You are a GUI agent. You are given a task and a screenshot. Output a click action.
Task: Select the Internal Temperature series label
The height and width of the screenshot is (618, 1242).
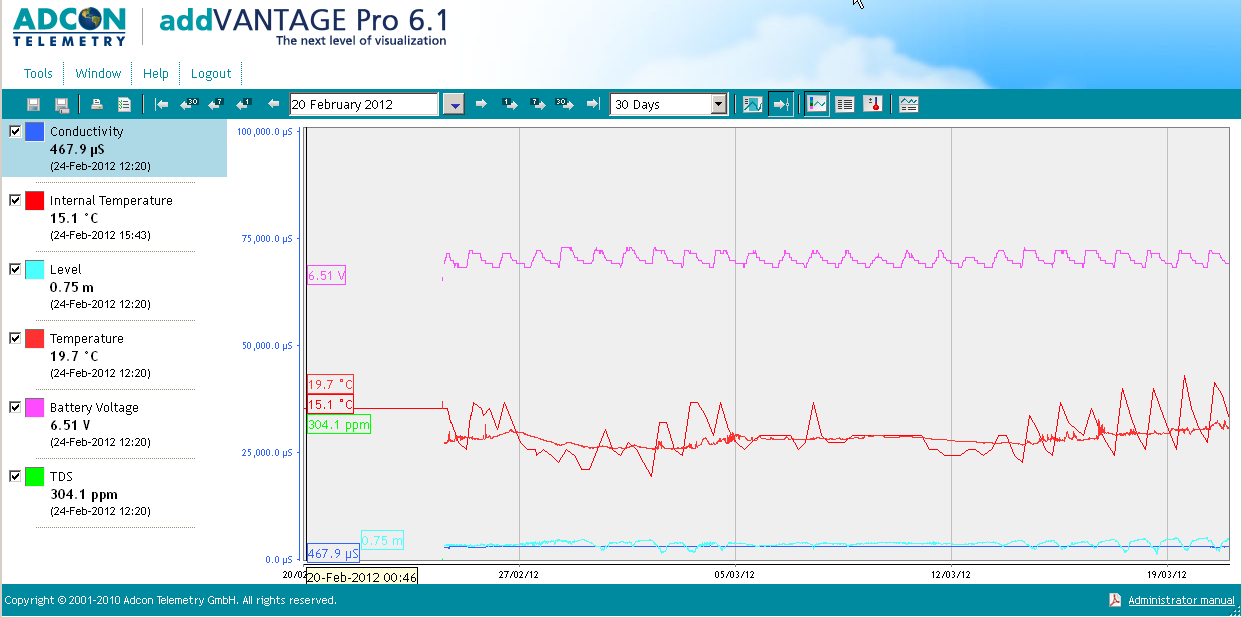point(111,200)
